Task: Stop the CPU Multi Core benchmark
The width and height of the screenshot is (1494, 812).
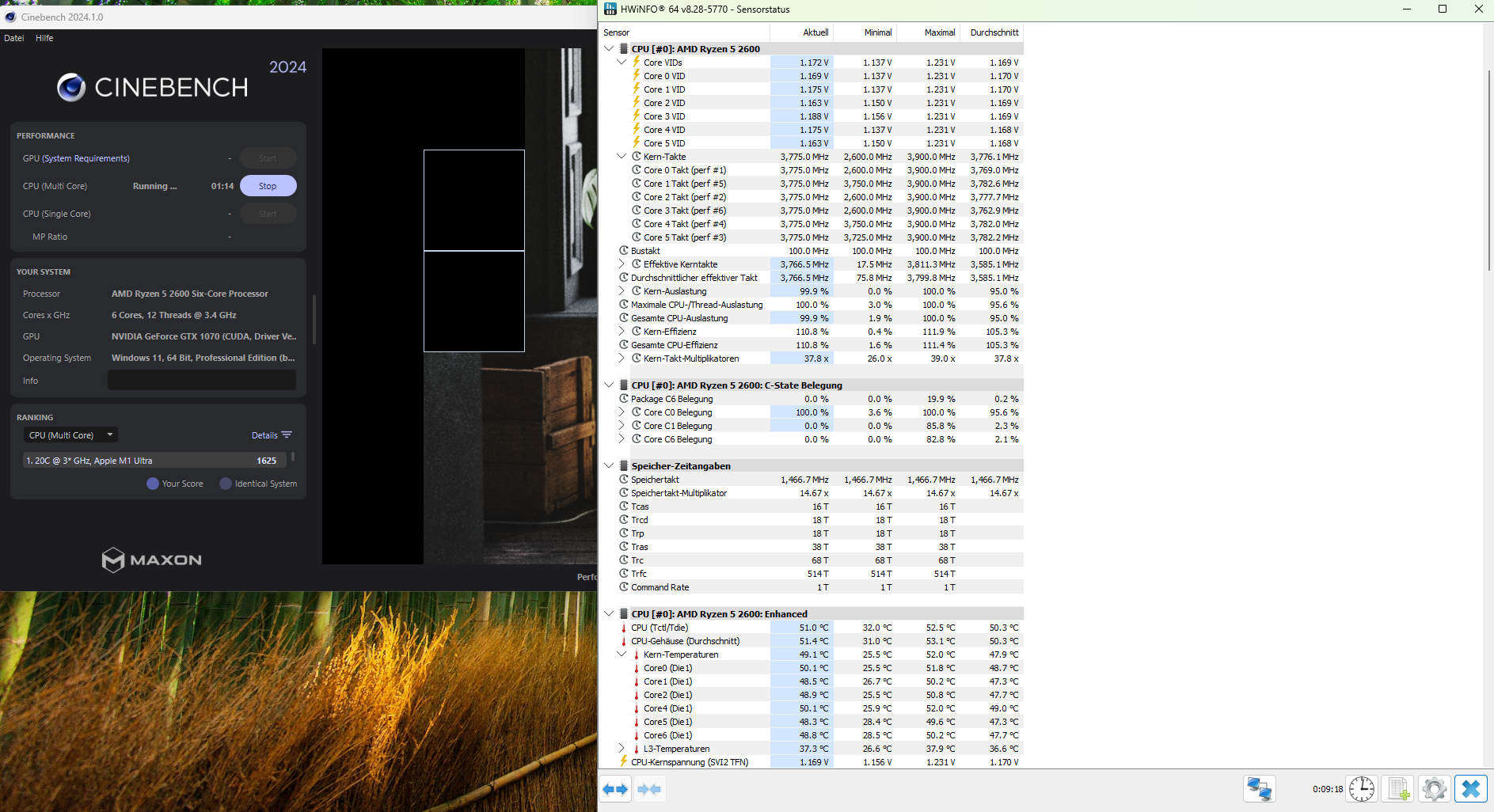Action: point(268,186)
